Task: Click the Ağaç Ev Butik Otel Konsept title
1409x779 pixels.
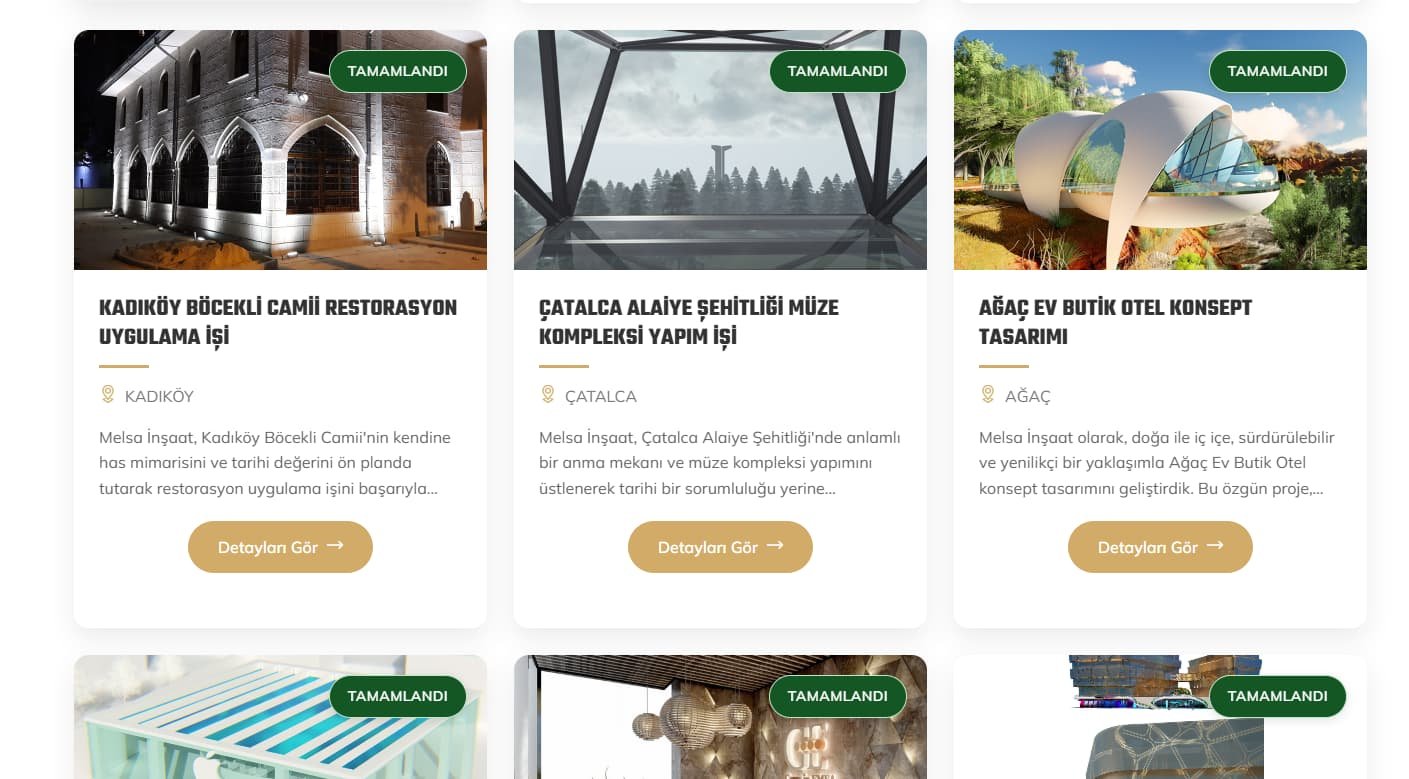Action: (1115, 322)
